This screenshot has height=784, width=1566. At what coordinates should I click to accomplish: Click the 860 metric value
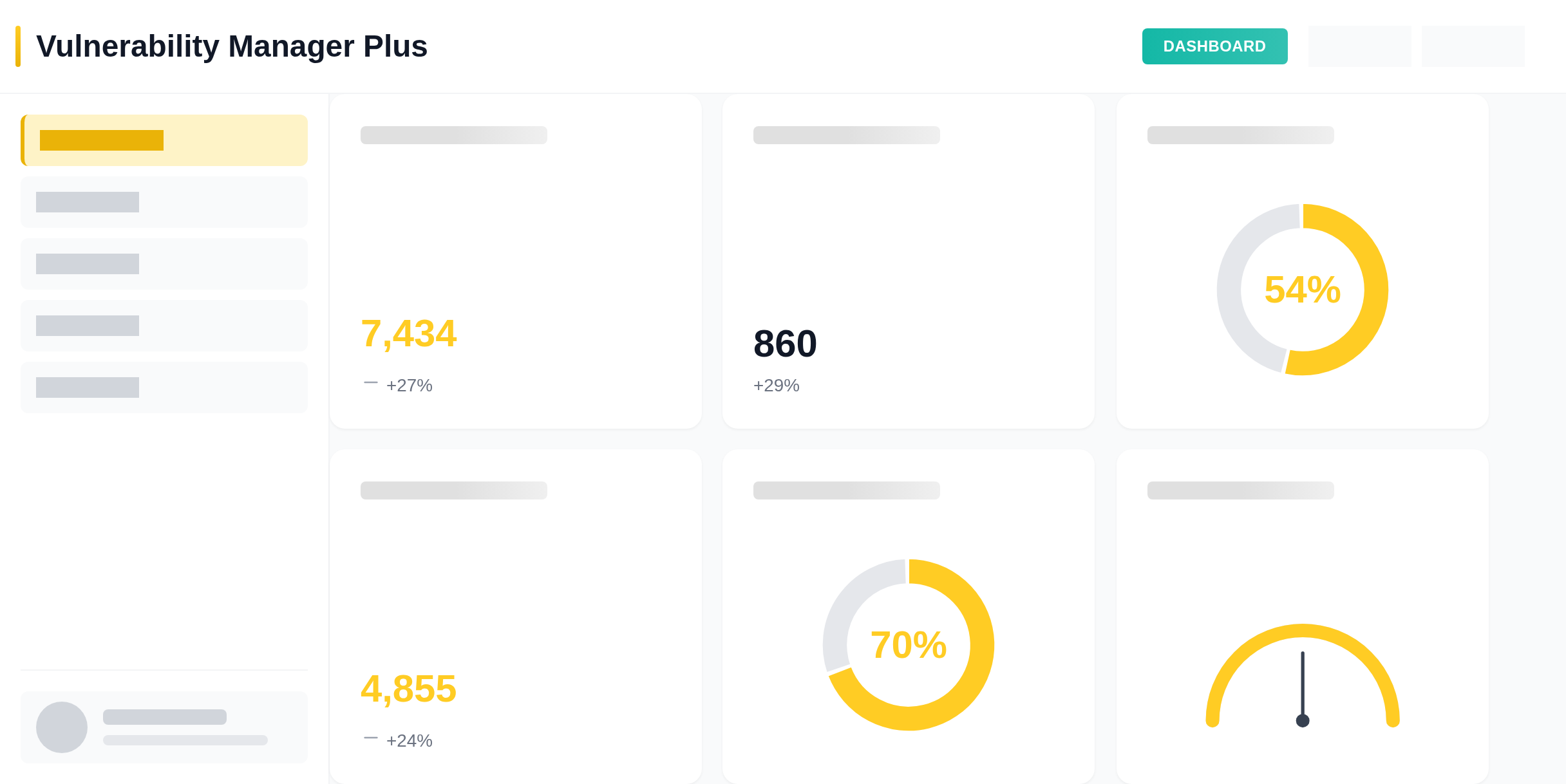tap(785, 344)
